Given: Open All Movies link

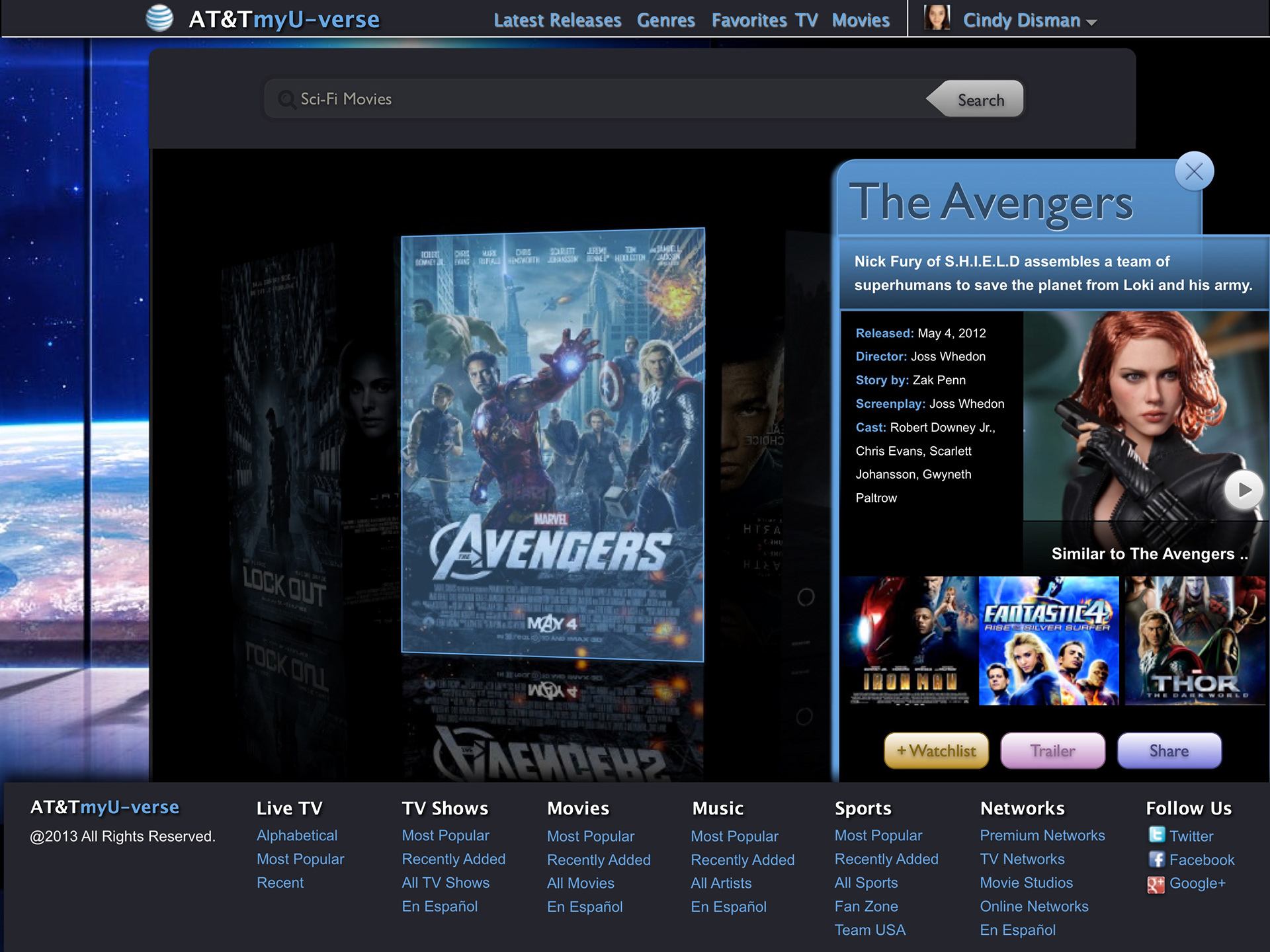Looking at the screenshot, I should pos(580,883).
